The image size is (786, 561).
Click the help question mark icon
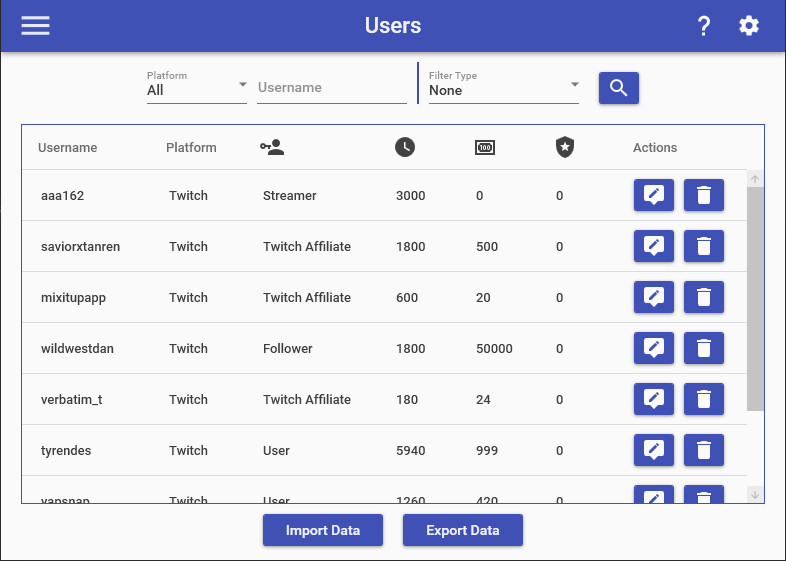click(704, 26)
